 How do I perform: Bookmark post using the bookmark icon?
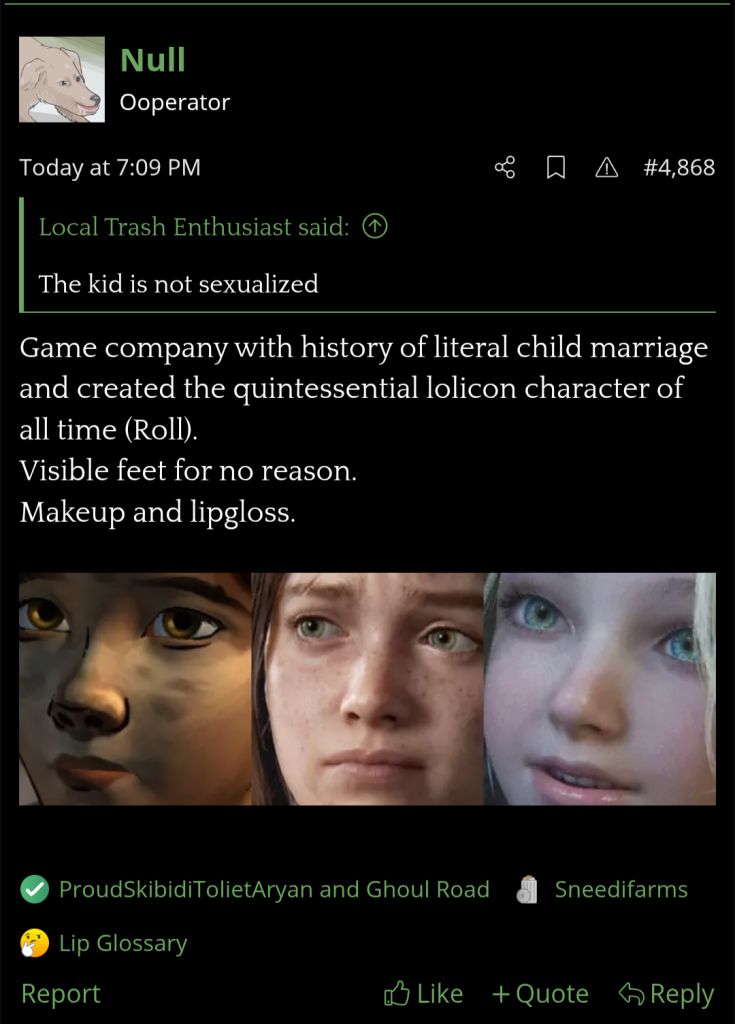[555, 168]
